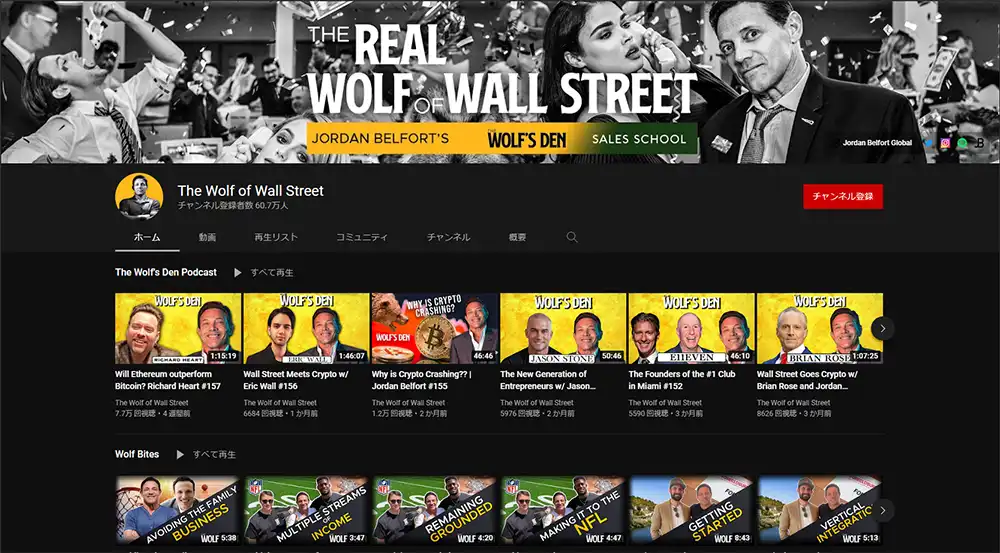The height and width of the screenshot is (553, 1000).
Task: Open 'Remaining Grounded' Wolf Bites thumbnail
Action: pyautogui.click(x=435, y=510)
